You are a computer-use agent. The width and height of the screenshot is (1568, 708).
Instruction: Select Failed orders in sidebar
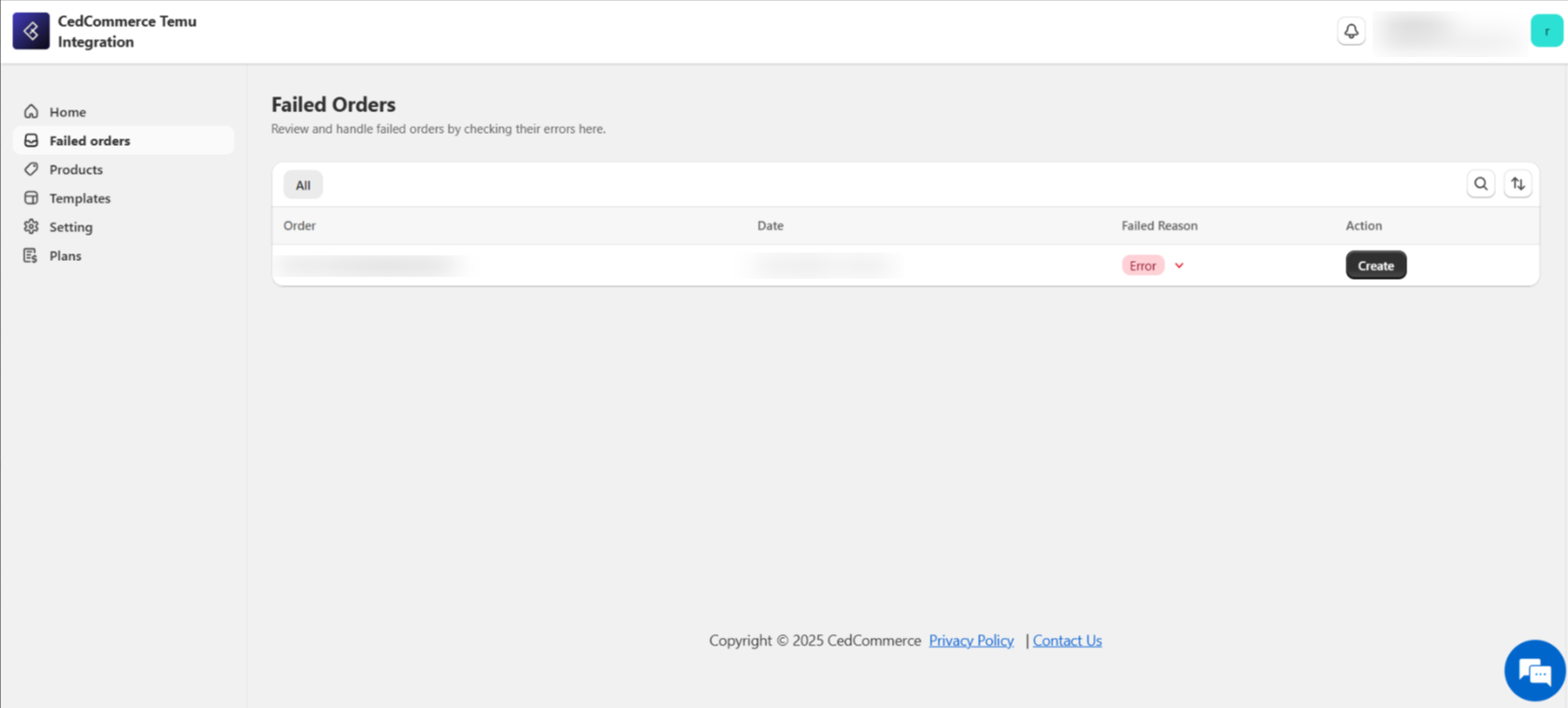(x=123, y=140)
